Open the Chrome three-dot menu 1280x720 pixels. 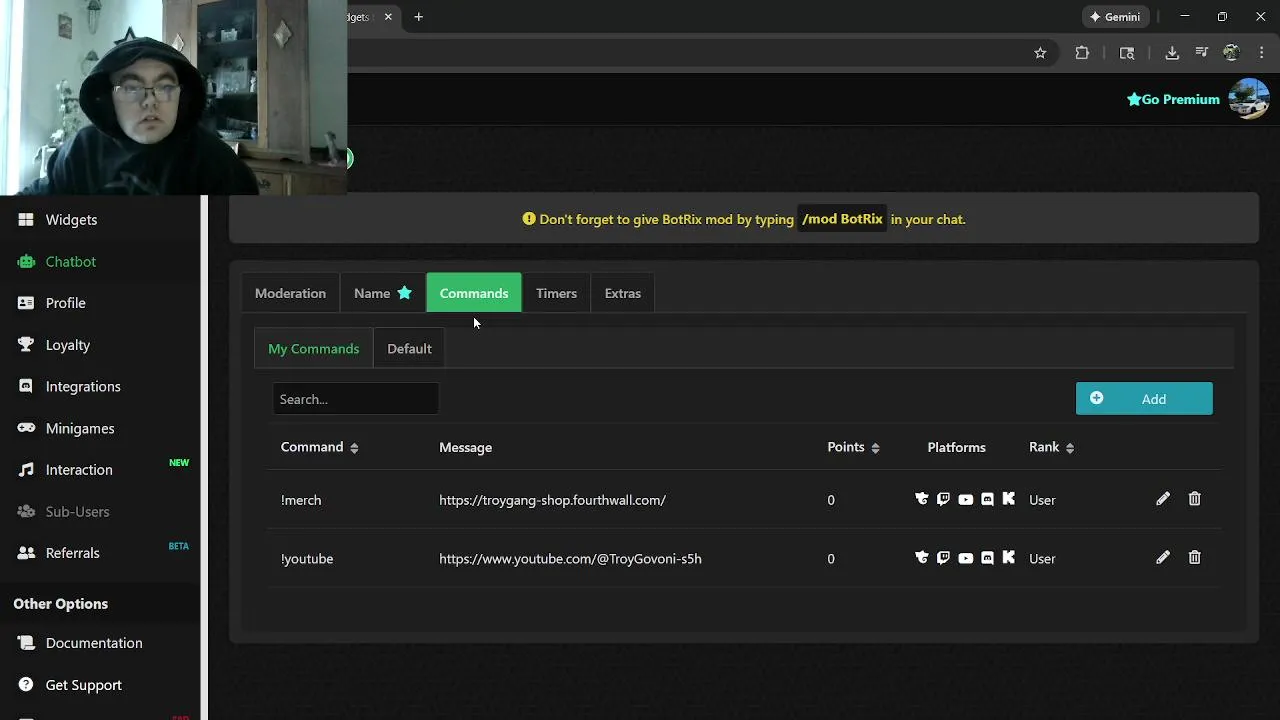[1261, 53]
